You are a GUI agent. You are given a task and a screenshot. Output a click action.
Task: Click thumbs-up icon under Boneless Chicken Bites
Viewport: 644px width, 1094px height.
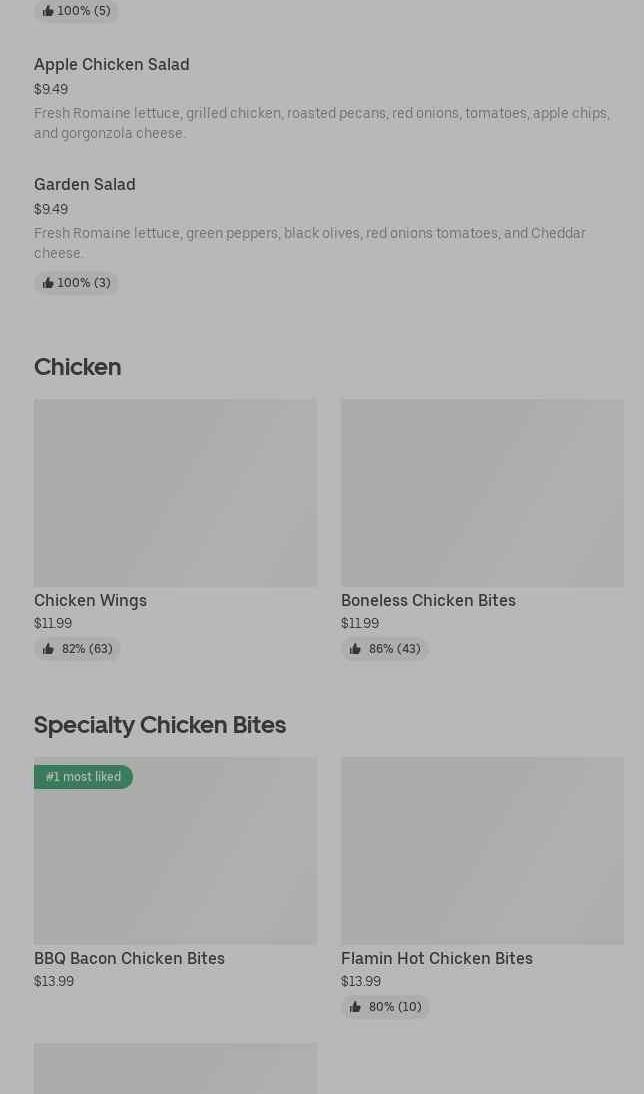(355, 649)
